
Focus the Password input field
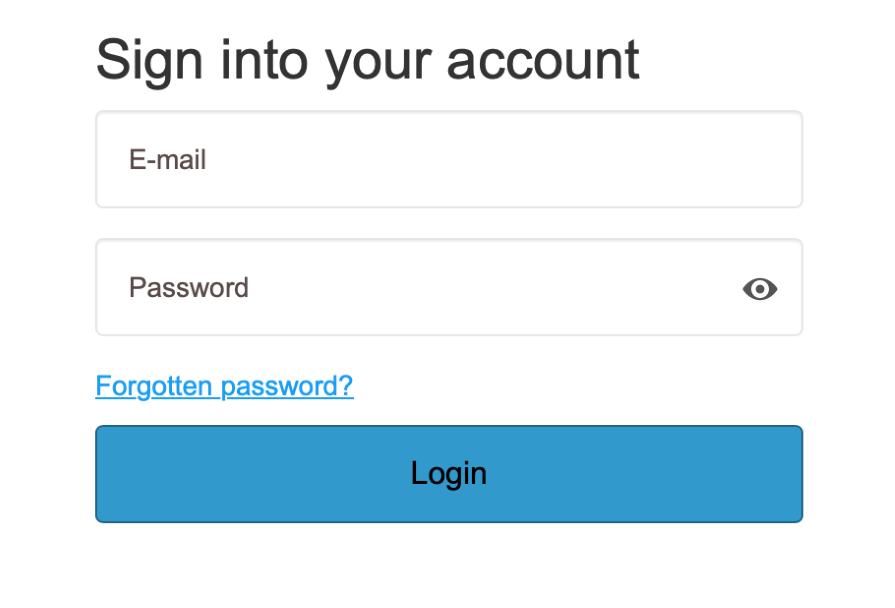(x=420, y=288)
